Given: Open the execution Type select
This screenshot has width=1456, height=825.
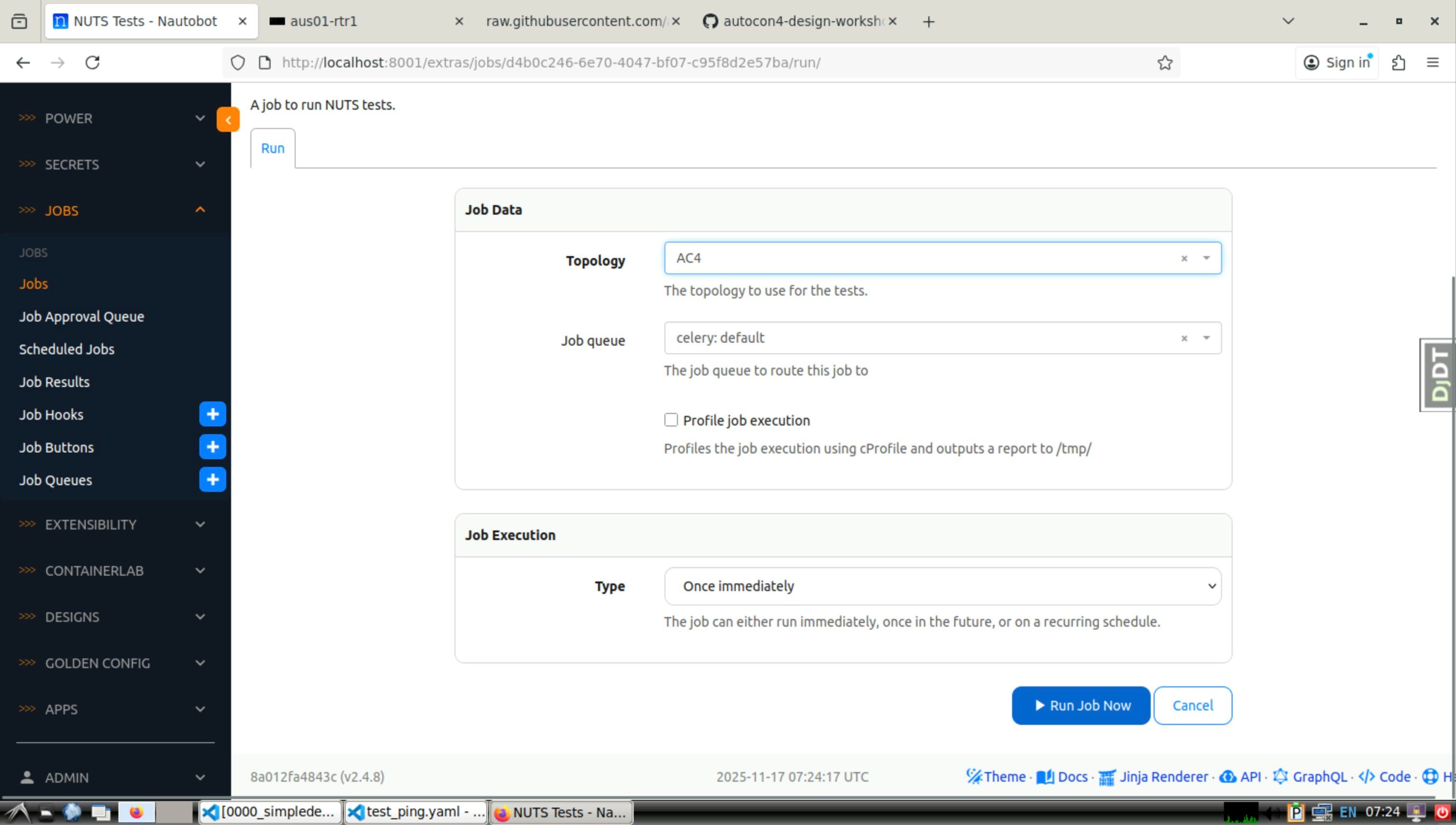Looking at the screenshot, I should click(x=942, y=586).
